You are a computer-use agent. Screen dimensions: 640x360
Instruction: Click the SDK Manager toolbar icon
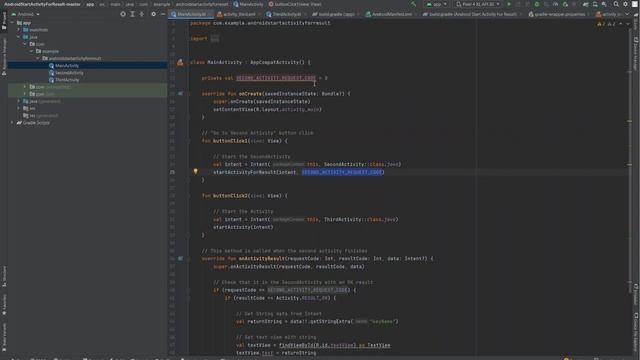coord(604,4)
